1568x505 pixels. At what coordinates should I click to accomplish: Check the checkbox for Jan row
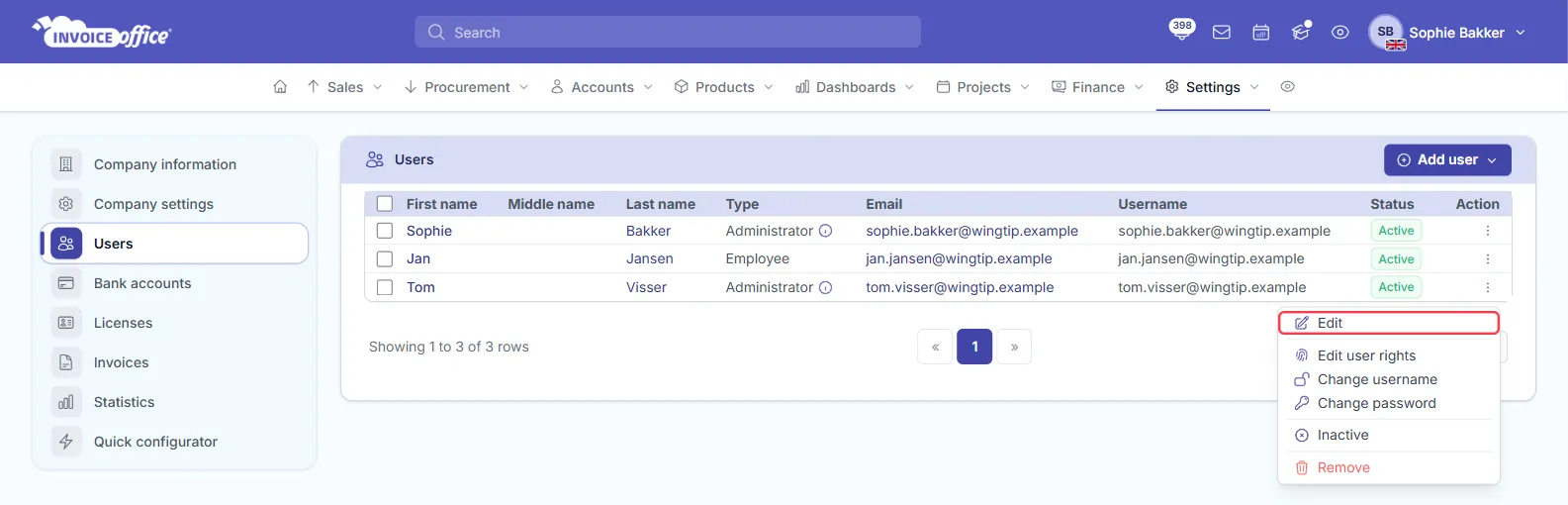[385, 258]
